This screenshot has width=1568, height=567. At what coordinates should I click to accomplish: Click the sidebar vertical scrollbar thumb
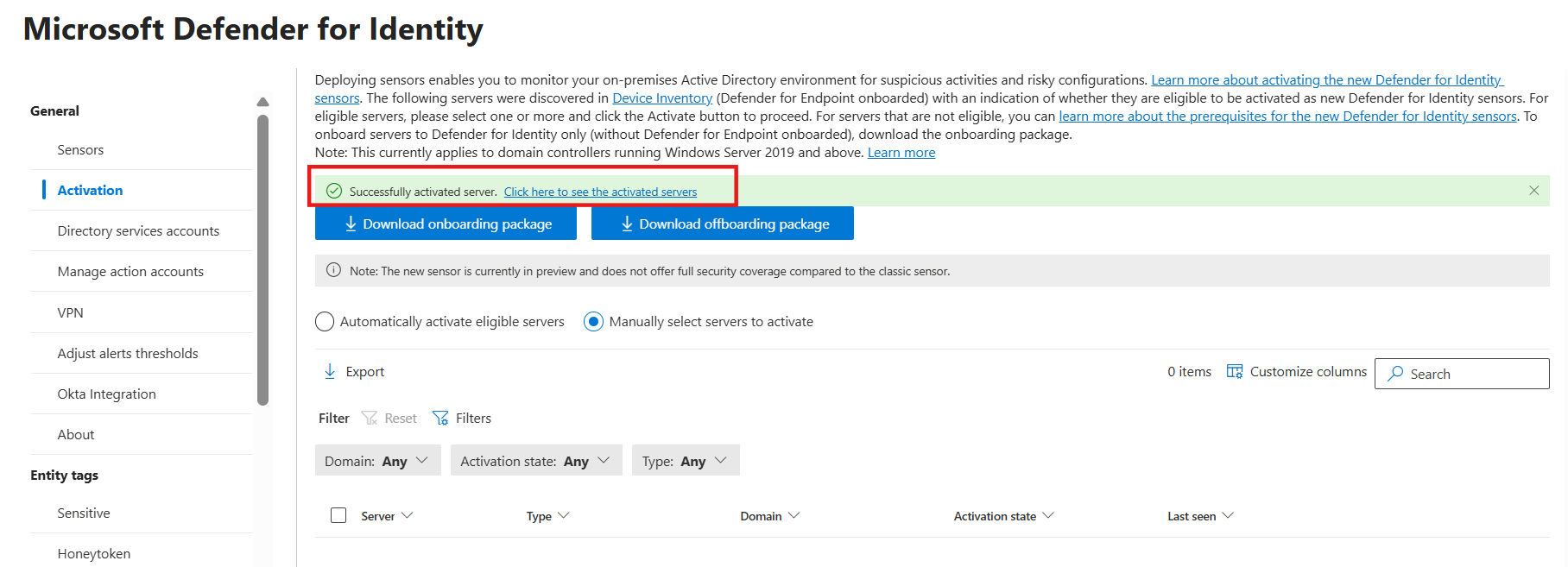pos(263,259)
